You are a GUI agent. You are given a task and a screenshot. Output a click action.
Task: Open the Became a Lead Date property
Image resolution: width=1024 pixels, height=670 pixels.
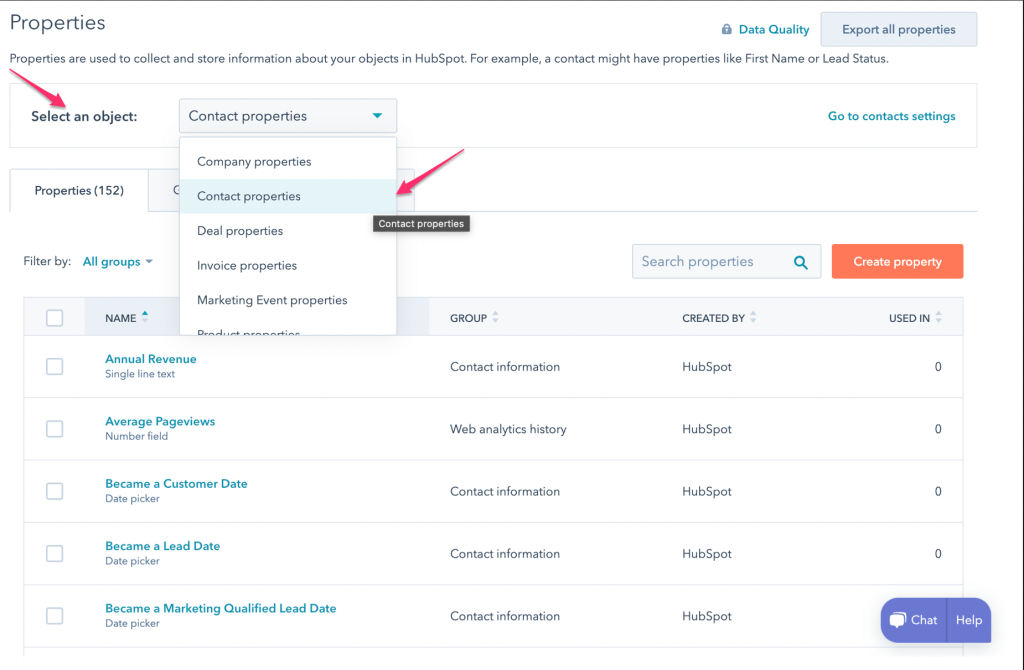pyautogui.click(x=163, y=547)
